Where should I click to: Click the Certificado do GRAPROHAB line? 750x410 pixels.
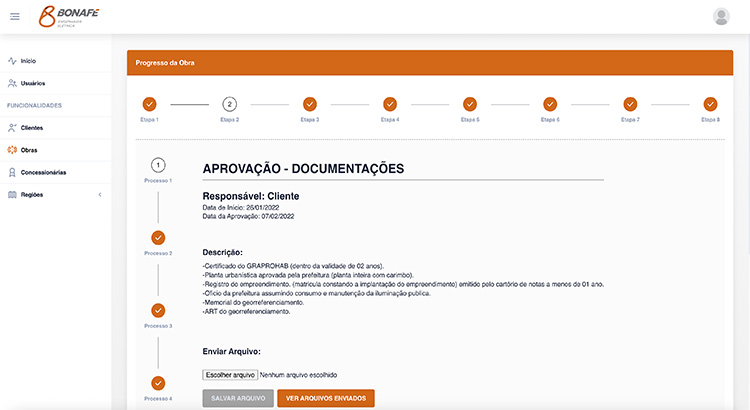(x=293, y=266)
